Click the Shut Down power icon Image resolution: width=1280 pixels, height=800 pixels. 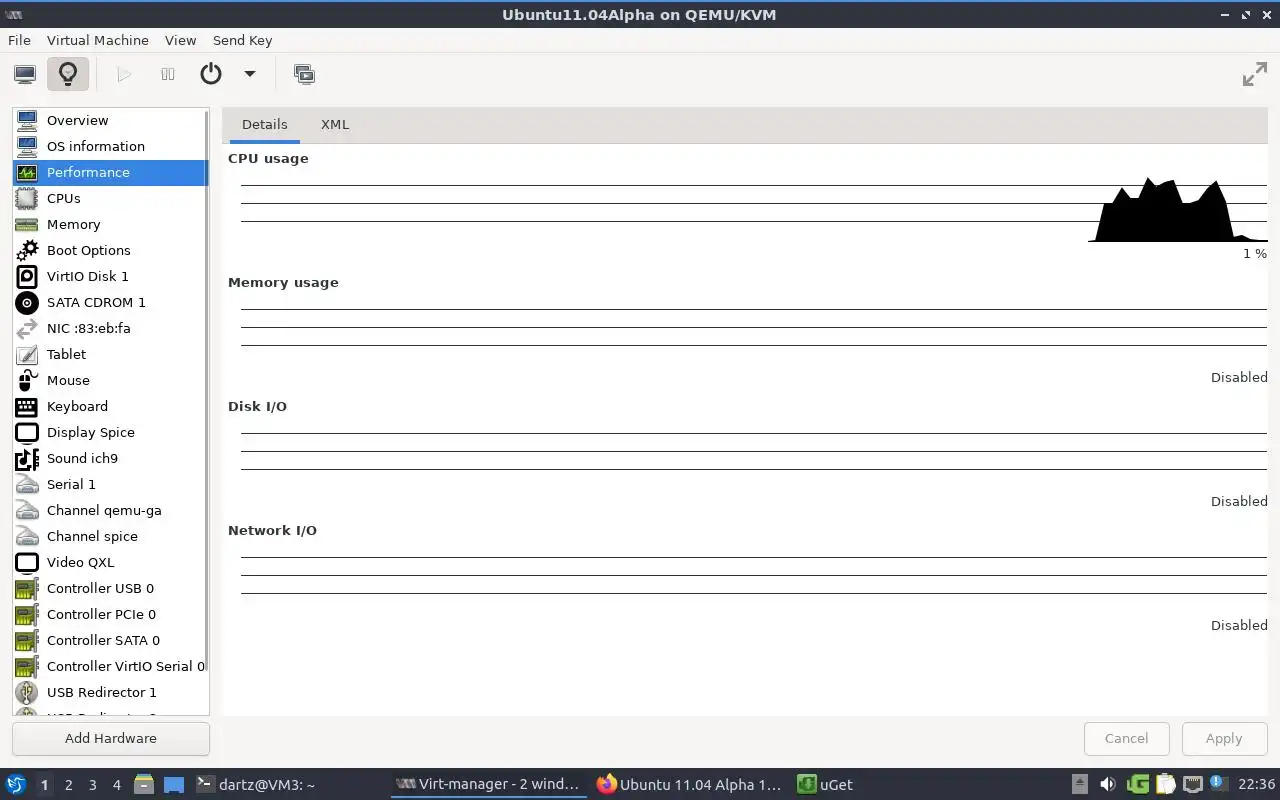point(211,74)
